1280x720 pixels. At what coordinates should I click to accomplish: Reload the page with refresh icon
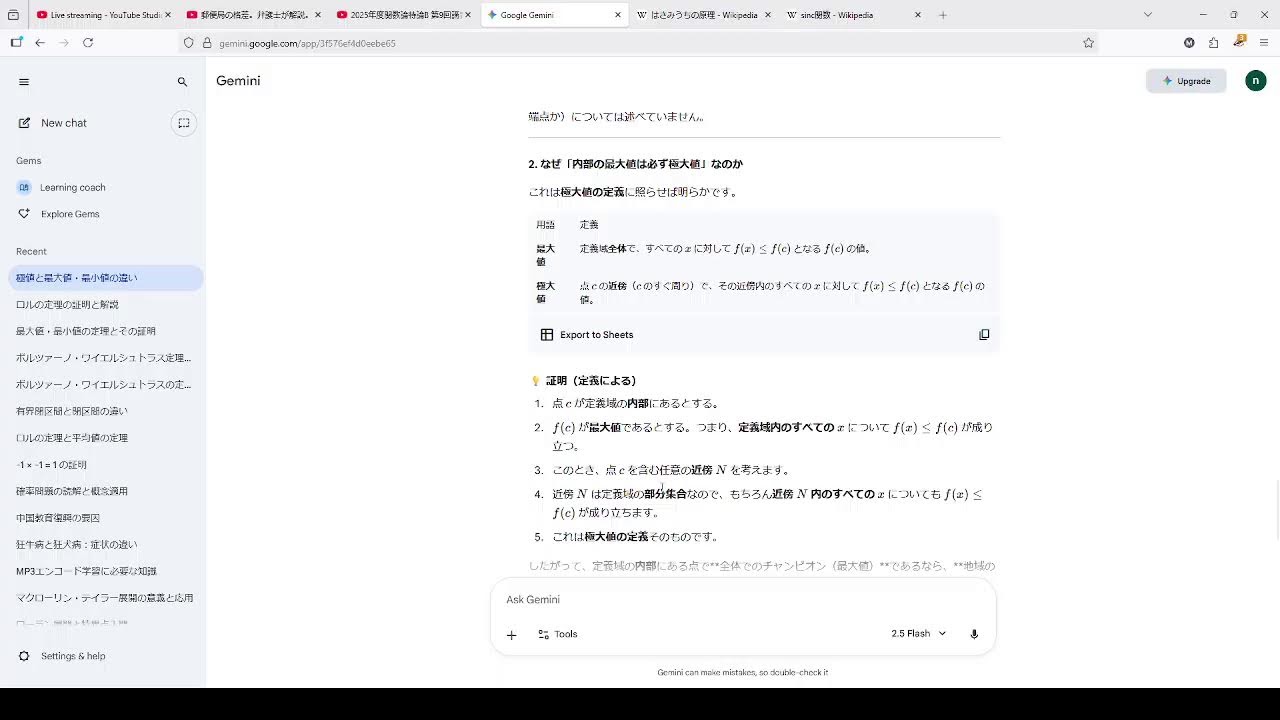tap(88, 43)
